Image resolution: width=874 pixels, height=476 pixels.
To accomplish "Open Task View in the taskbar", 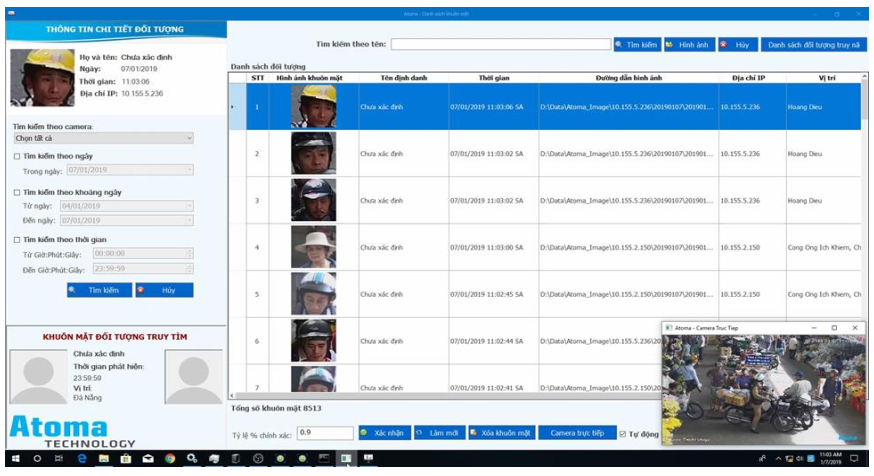I will [x=59, y=459].
